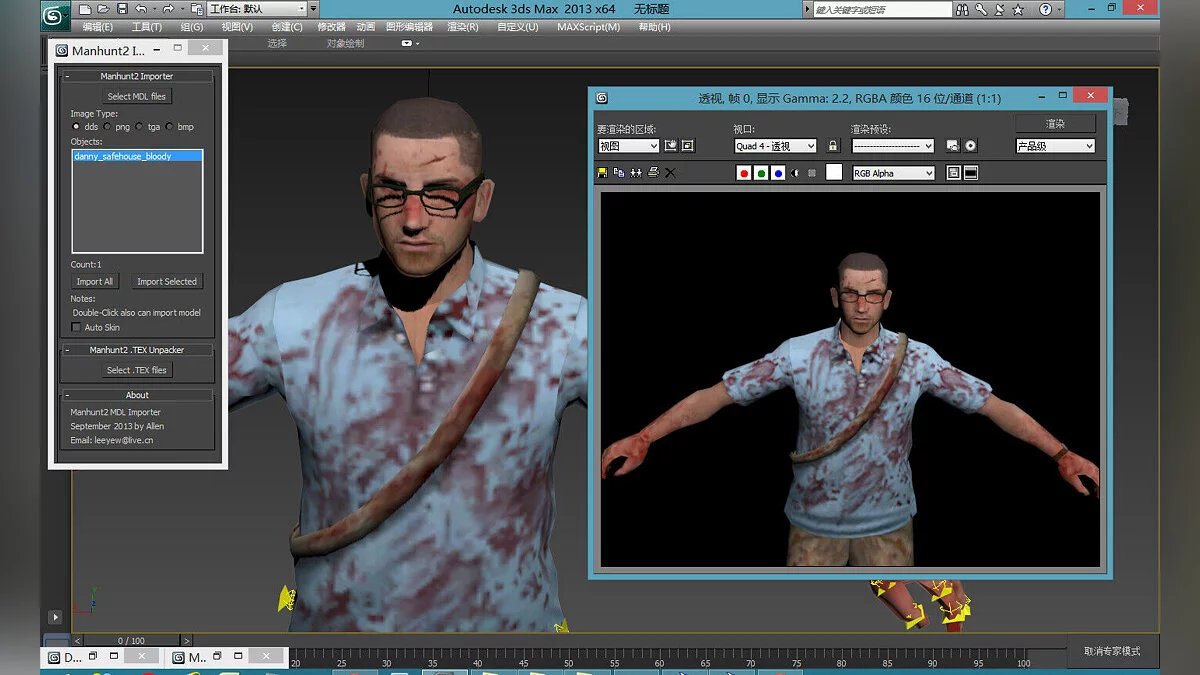Click the play arrow icon at viewport lower left
The image size is (1200, 675).
point(55,617)
